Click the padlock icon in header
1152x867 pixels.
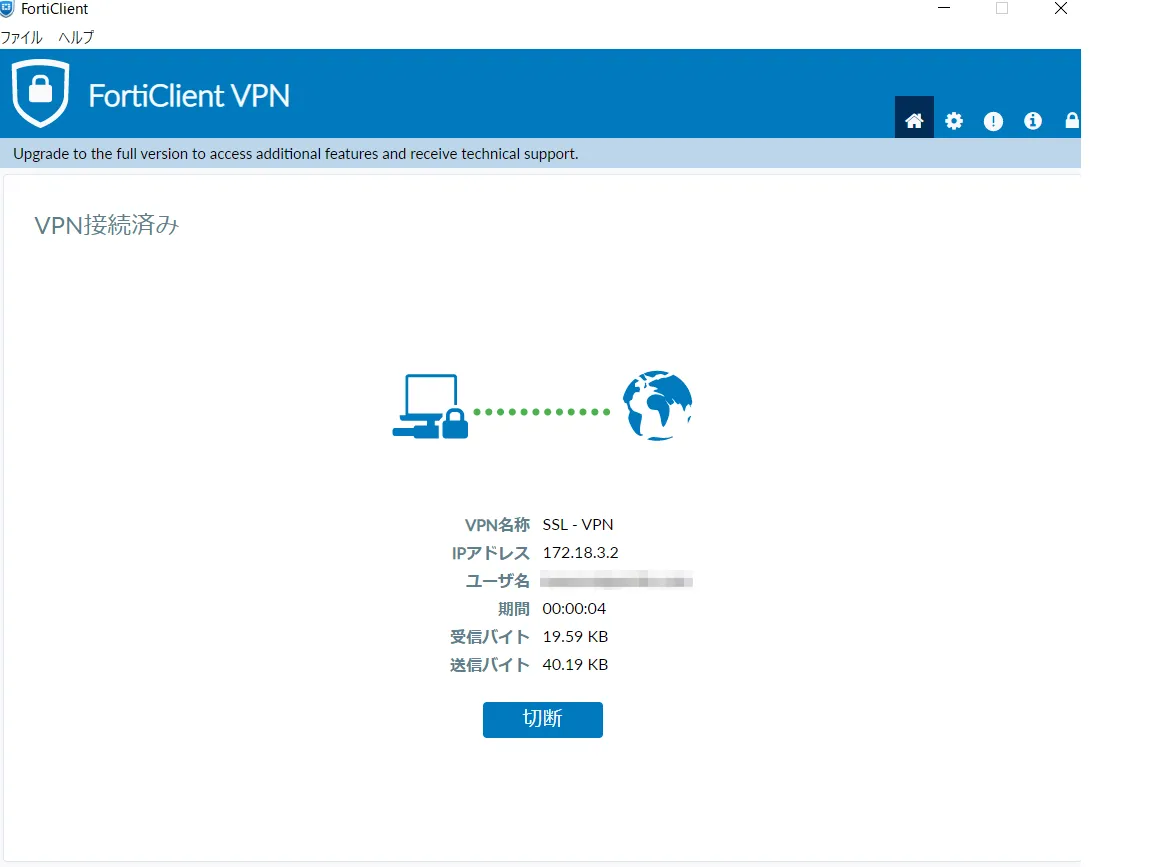[1072, 120]
